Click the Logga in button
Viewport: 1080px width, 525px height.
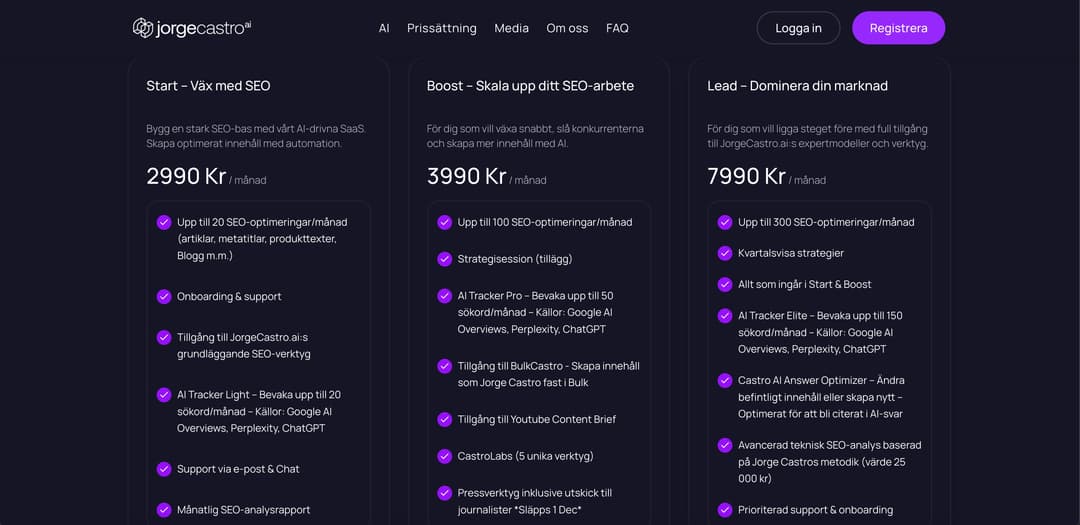(798, 28)
